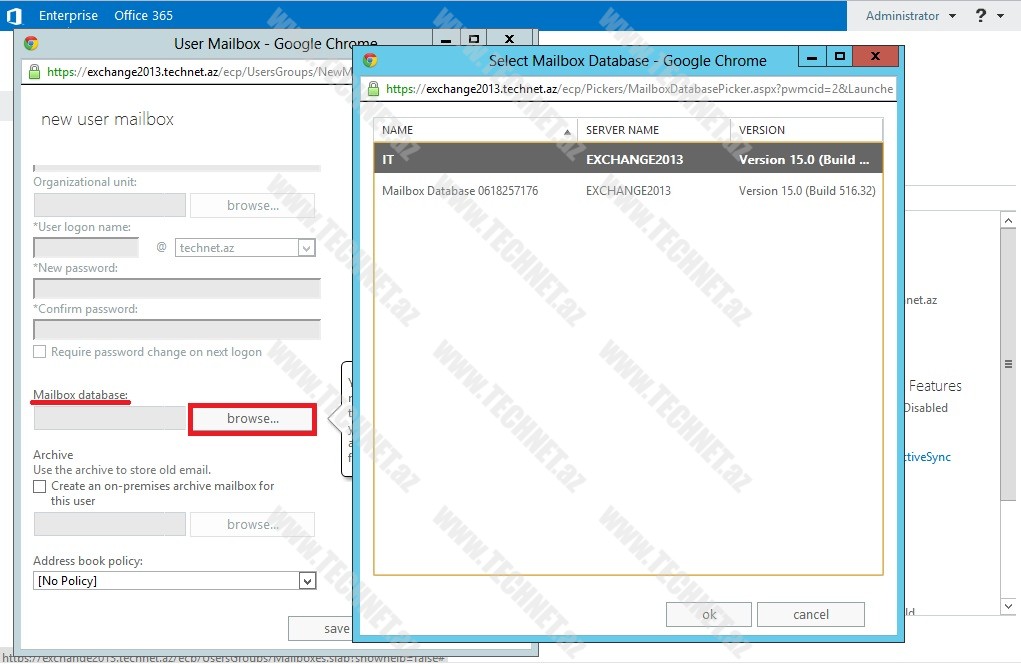Check Create an on-premises archive mailbox
This screenshot has height=664, width=1021.
pos(40,486)
